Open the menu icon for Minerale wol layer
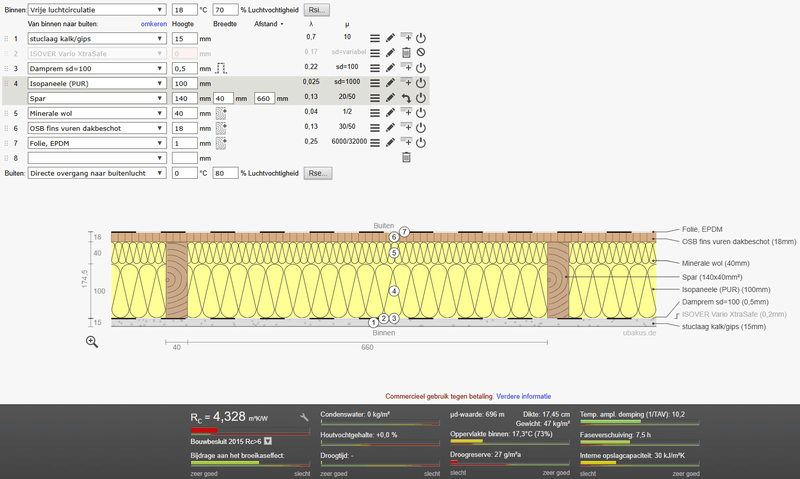 point(374,113)
